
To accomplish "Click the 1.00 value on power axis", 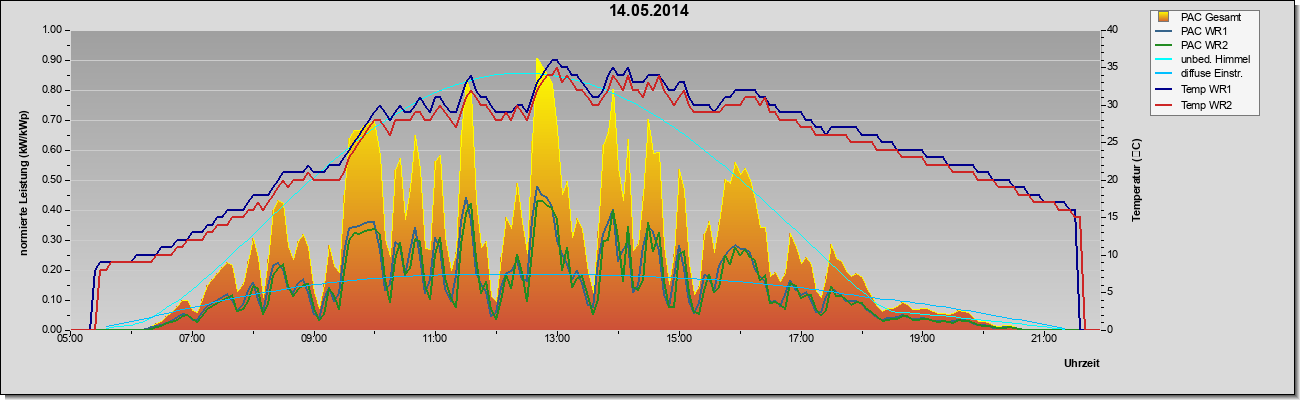I will pyautogui.click(x=50, y=30).
